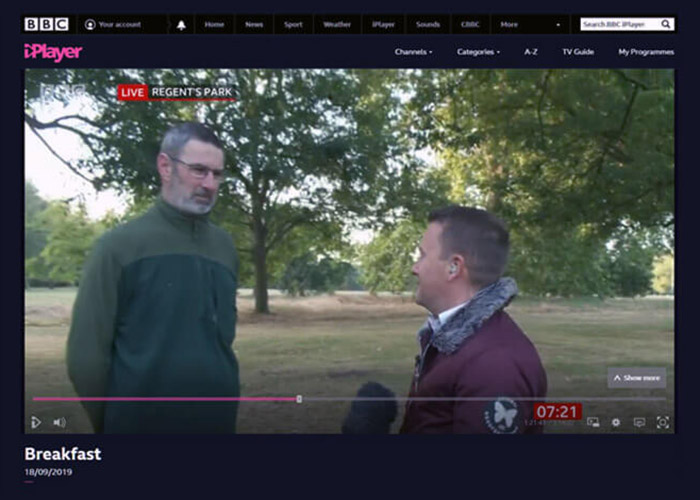Toggle subtitles icon in player
This screenshot has height=500, width=700.
(639, 422)
